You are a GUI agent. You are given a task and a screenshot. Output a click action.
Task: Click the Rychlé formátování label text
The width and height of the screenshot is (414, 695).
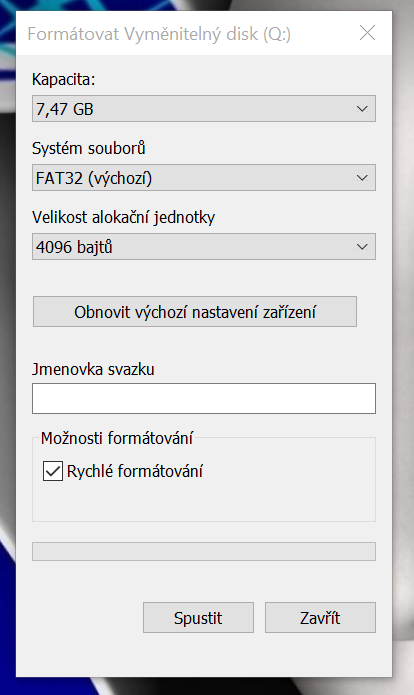pyautogui.click(x=135, y=471)
